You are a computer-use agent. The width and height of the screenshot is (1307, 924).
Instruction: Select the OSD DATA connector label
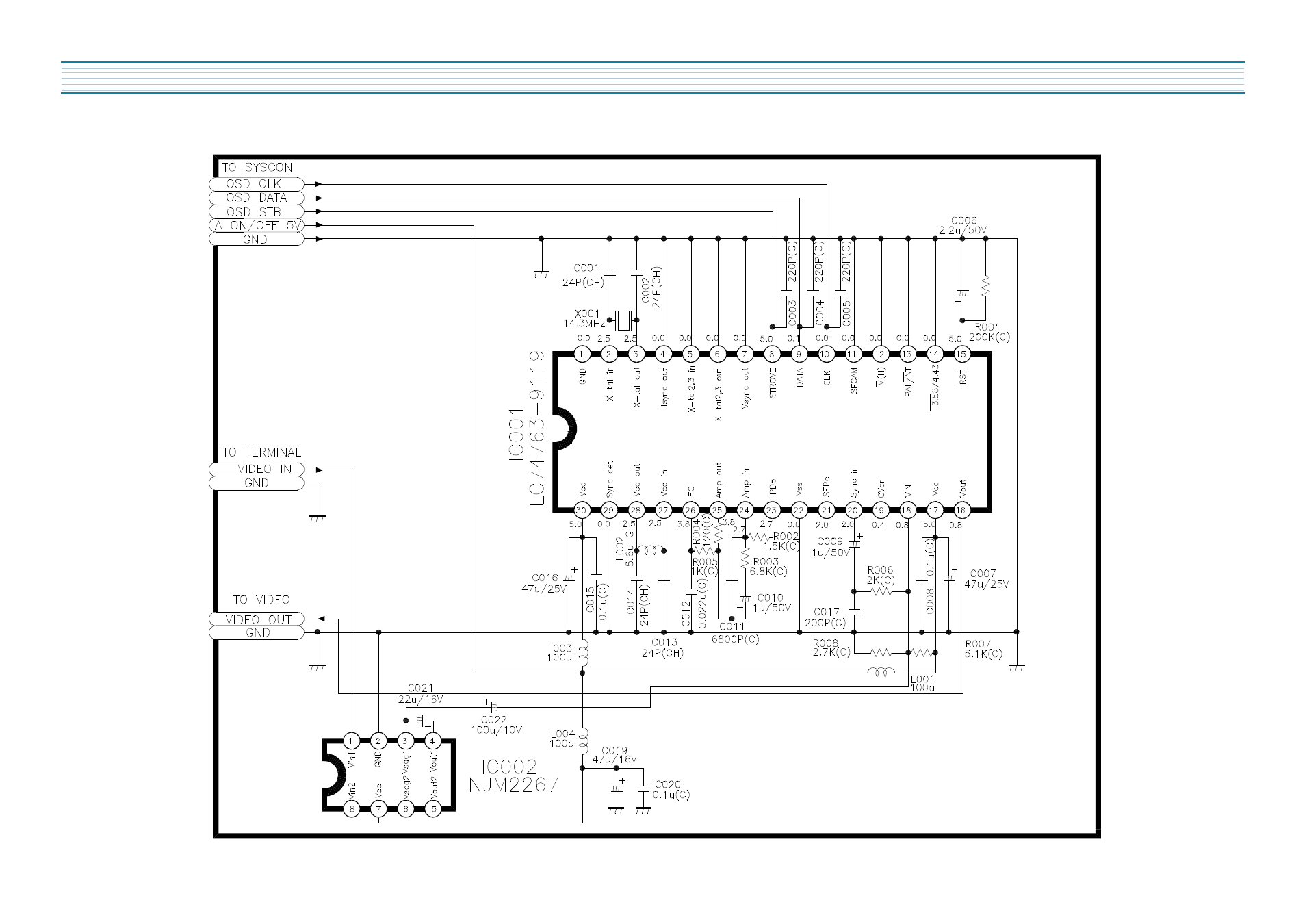coord(256,198)
